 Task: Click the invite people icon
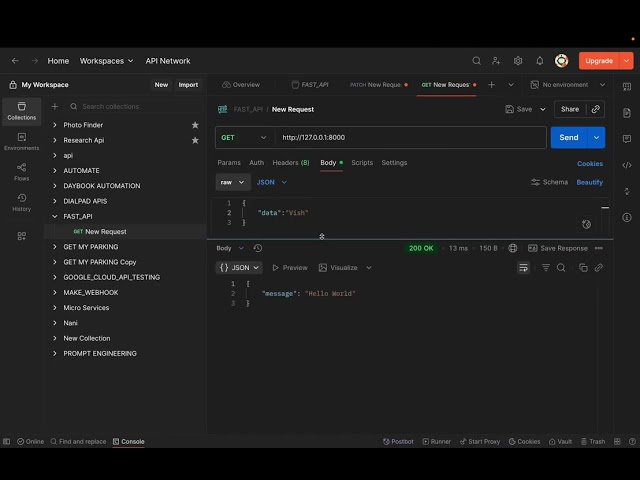[x=496, y=61]
